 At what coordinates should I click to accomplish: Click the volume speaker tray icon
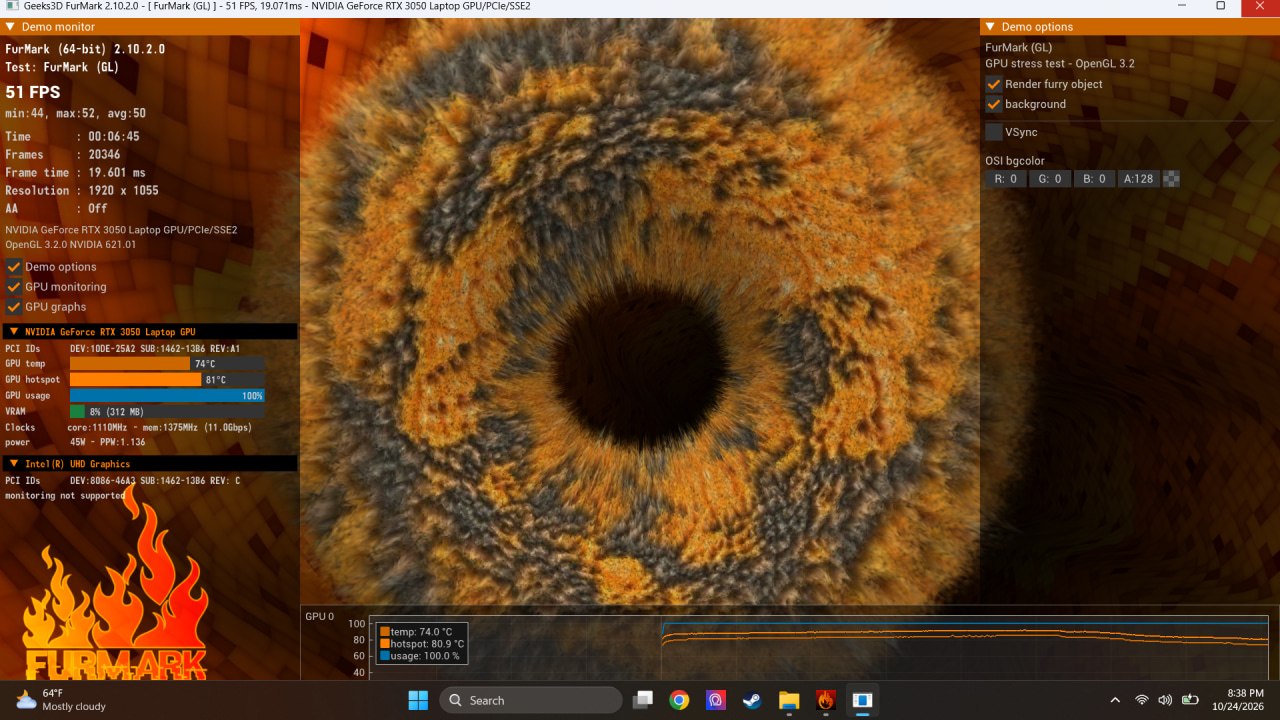coord(1165,700)
